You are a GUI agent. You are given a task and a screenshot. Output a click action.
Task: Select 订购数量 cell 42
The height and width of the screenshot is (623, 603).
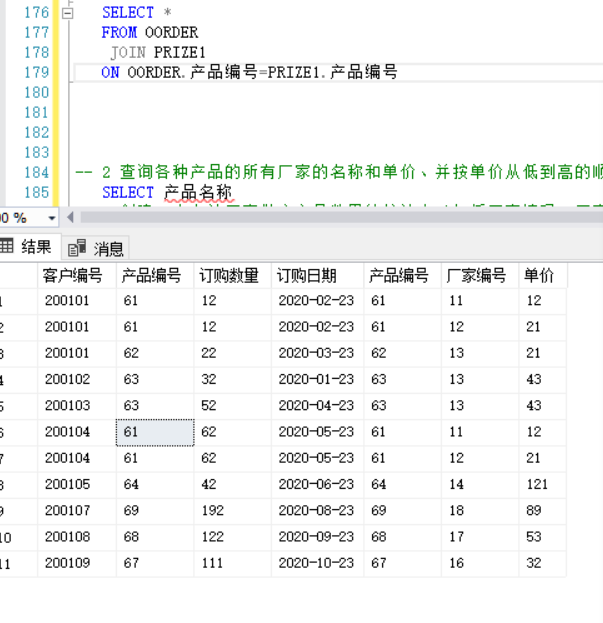(x=233, y=484)
